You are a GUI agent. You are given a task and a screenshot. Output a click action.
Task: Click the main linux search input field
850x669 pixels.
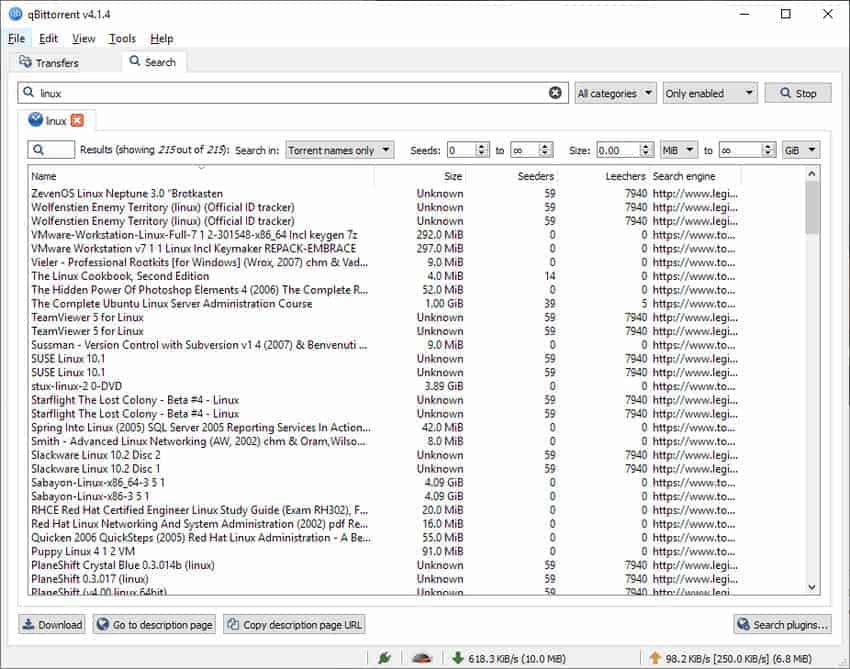coord(293,93)
